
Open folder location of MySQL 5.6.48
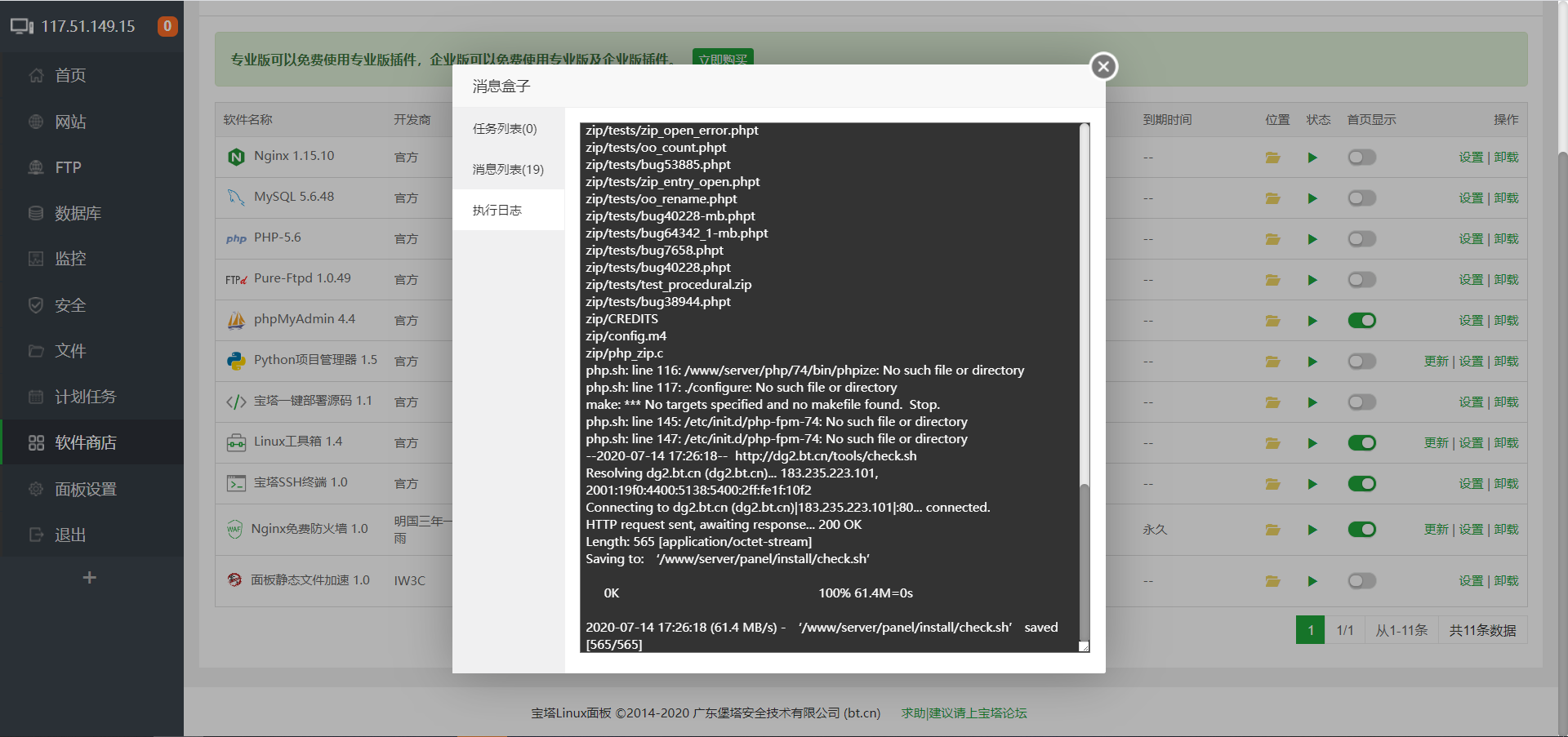pyautogui.click(x=1272, y=198)
